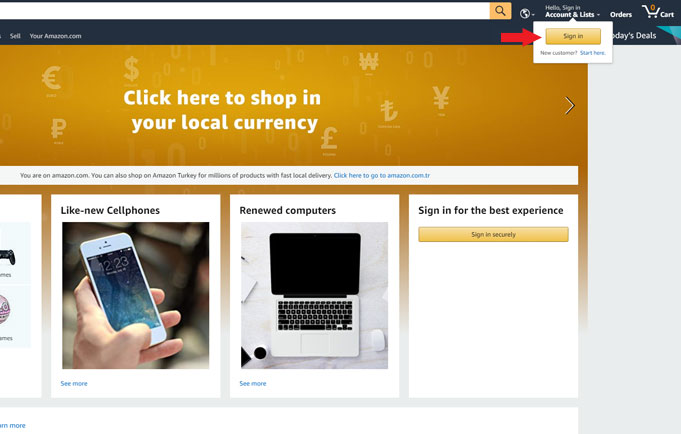Click here to go to amazon.com.tr link
The height and width of the screenshot is (434, 681).
point(382,176)
